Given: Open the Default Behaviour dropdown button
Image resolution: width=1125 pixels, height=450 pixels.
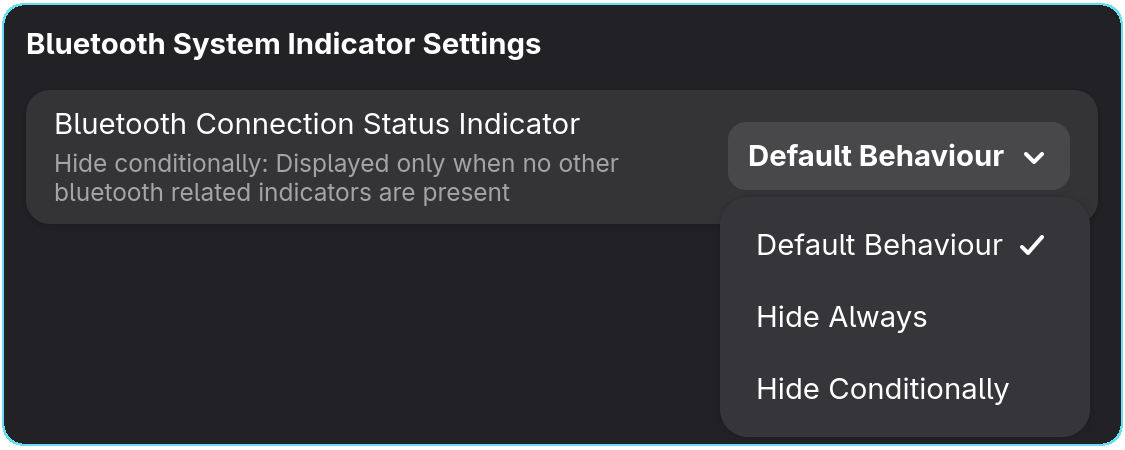Looking at the screenshot, I should point(898,156).
